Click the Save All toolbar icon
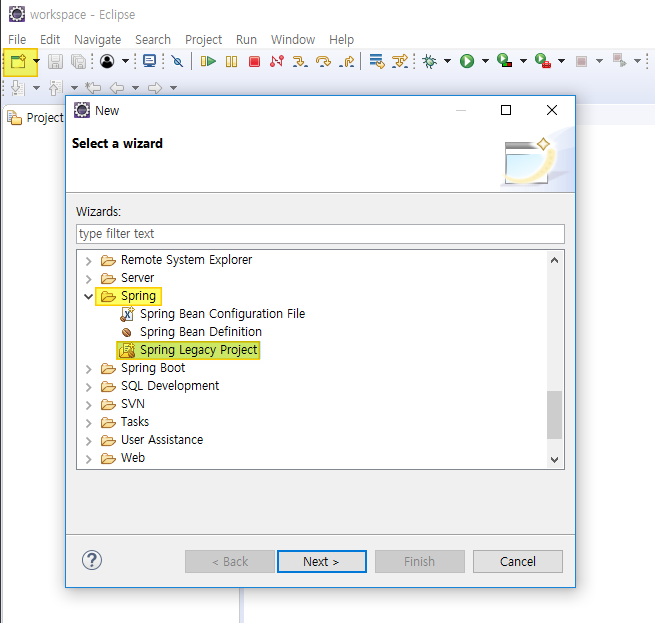The height and width of the screenshot is (623, 655). coord(78,62)
